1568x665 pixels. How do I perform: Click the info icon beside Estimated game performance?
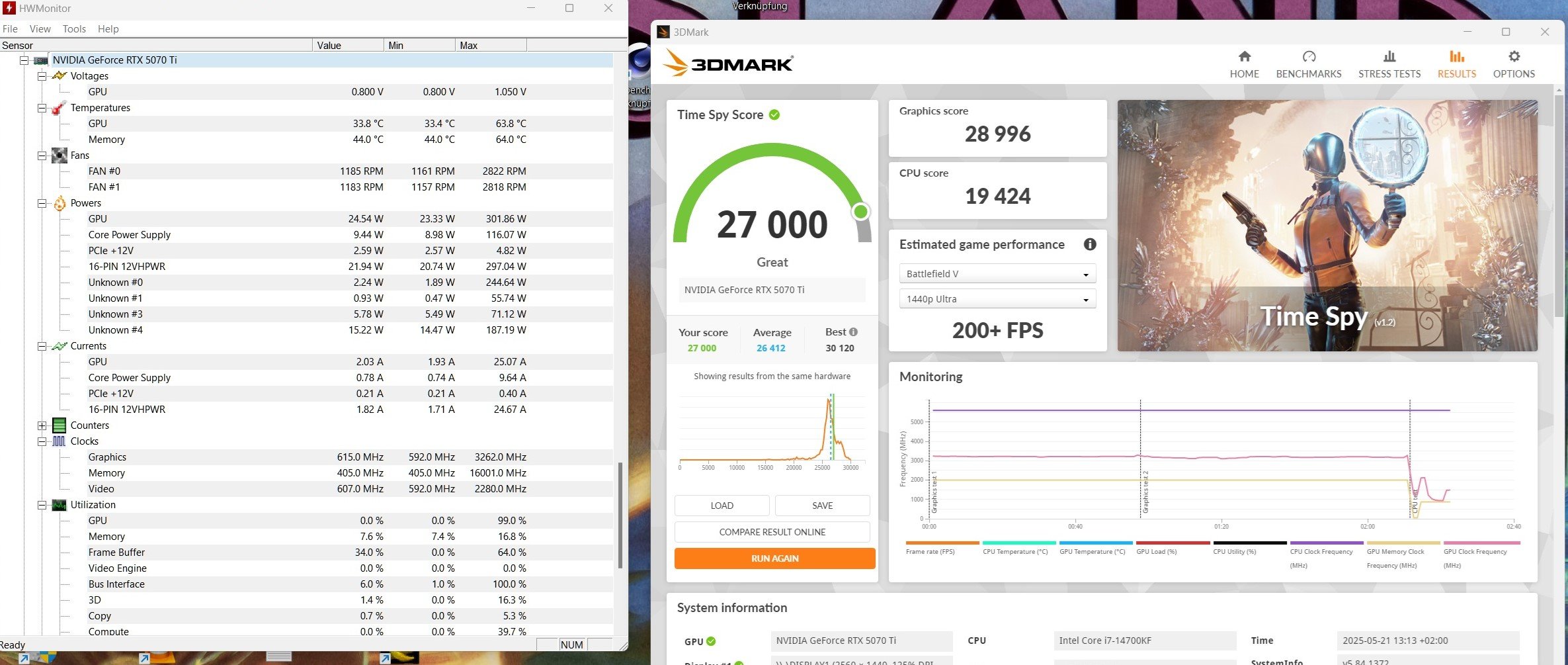pos(1090,244)
